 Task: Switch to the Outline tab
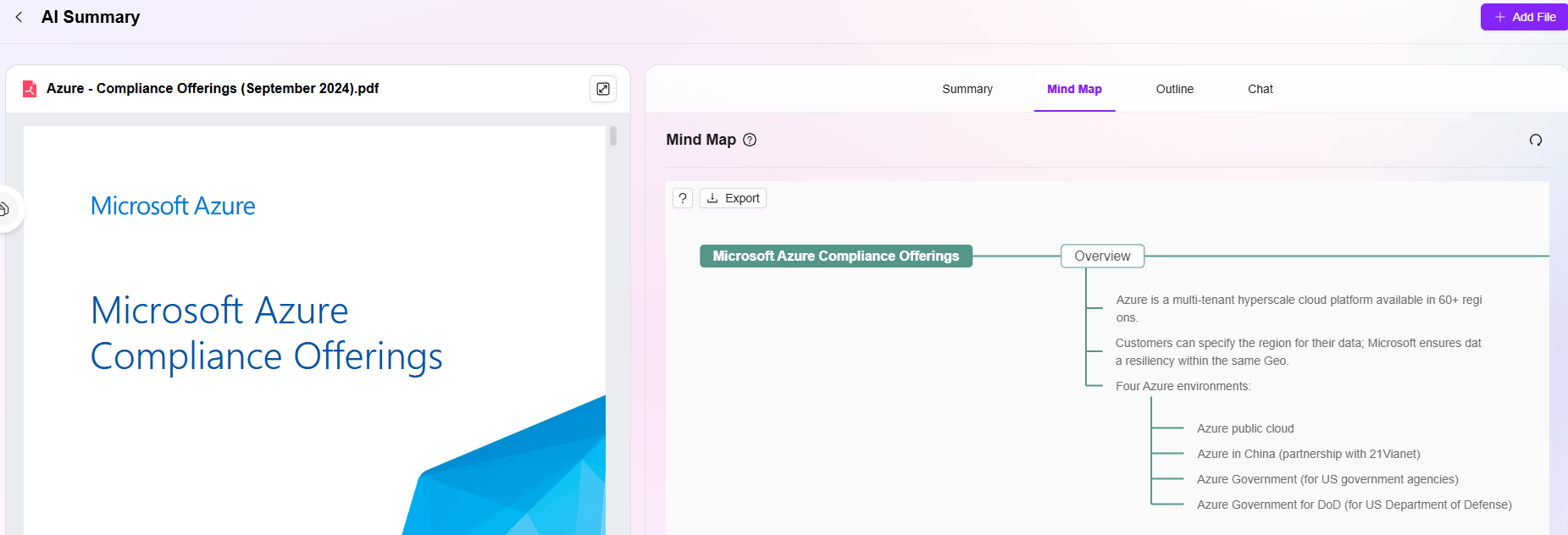click(1175, 89)
